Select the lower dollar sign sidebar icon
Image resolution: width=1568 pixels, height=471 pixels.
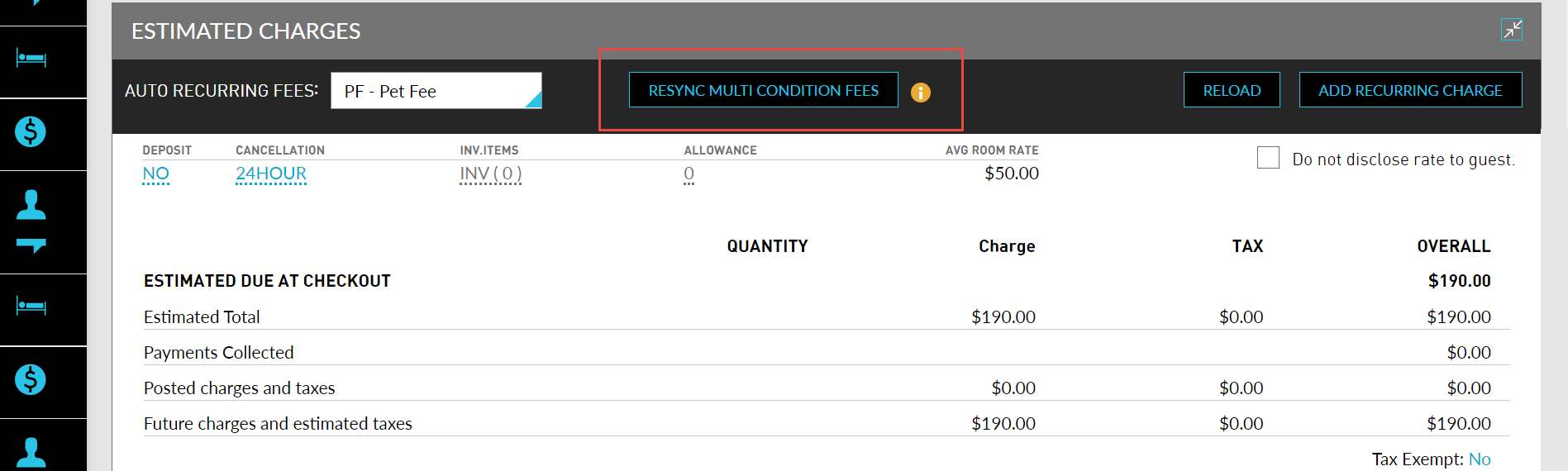31,380
